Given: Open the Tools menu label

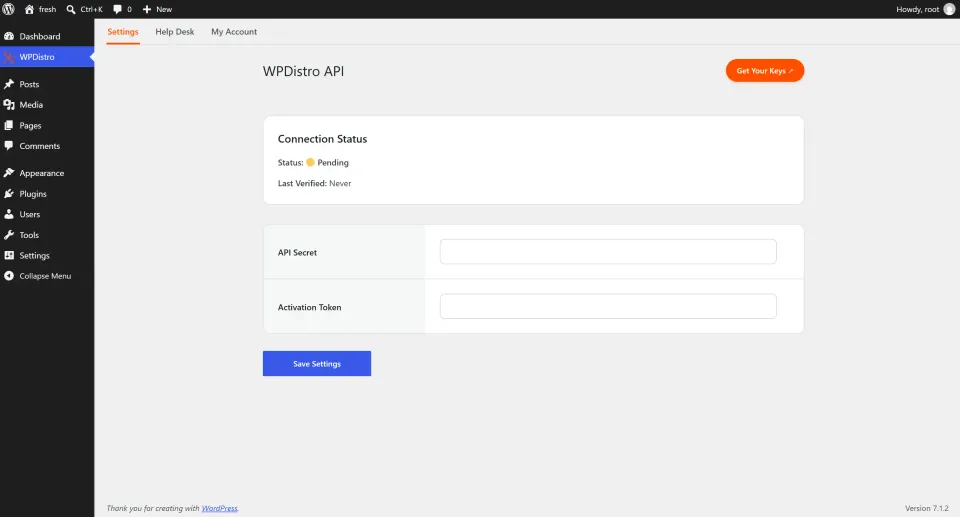Looking at the screenshot, I should point(29,235).
